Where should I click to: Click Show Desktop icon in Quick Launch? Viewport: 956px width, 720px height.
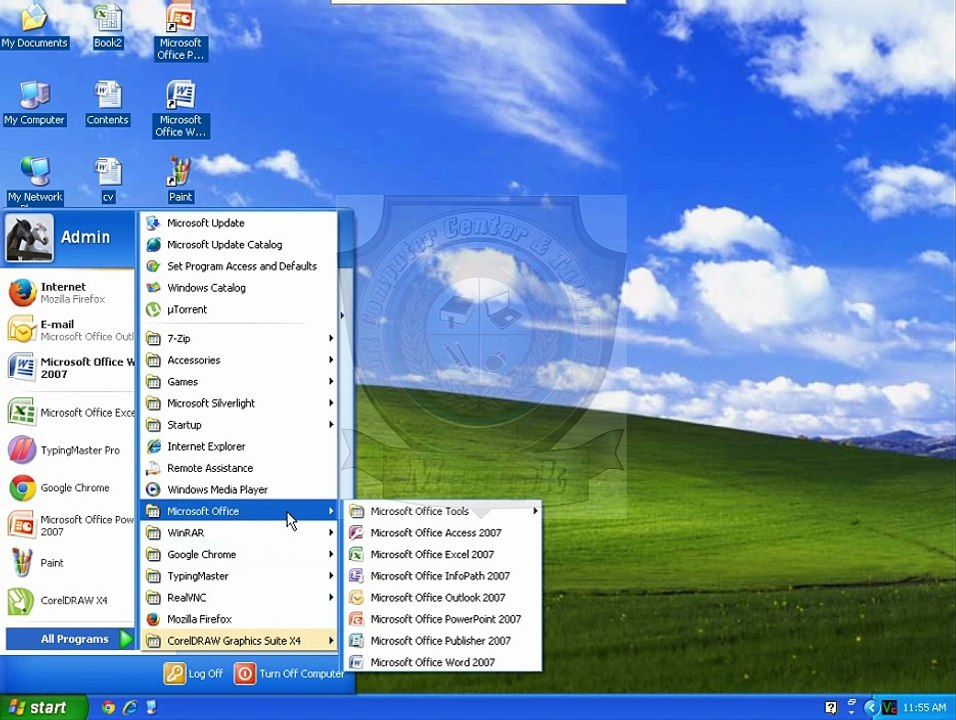[x=151, y=707]
